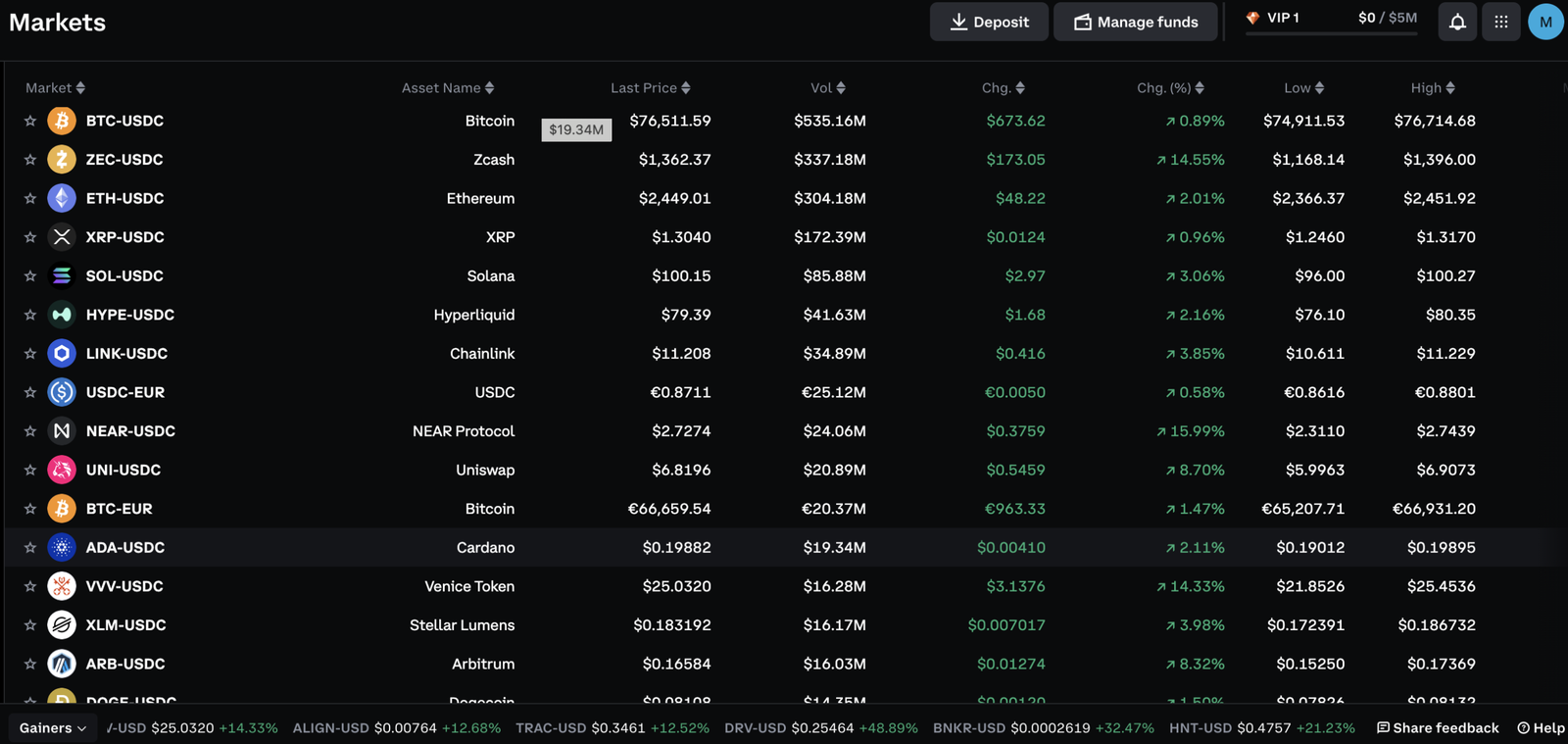Star the BTC-EUR market row
The height and width of the screenshot is (744, 1568).
click(30, 509)
